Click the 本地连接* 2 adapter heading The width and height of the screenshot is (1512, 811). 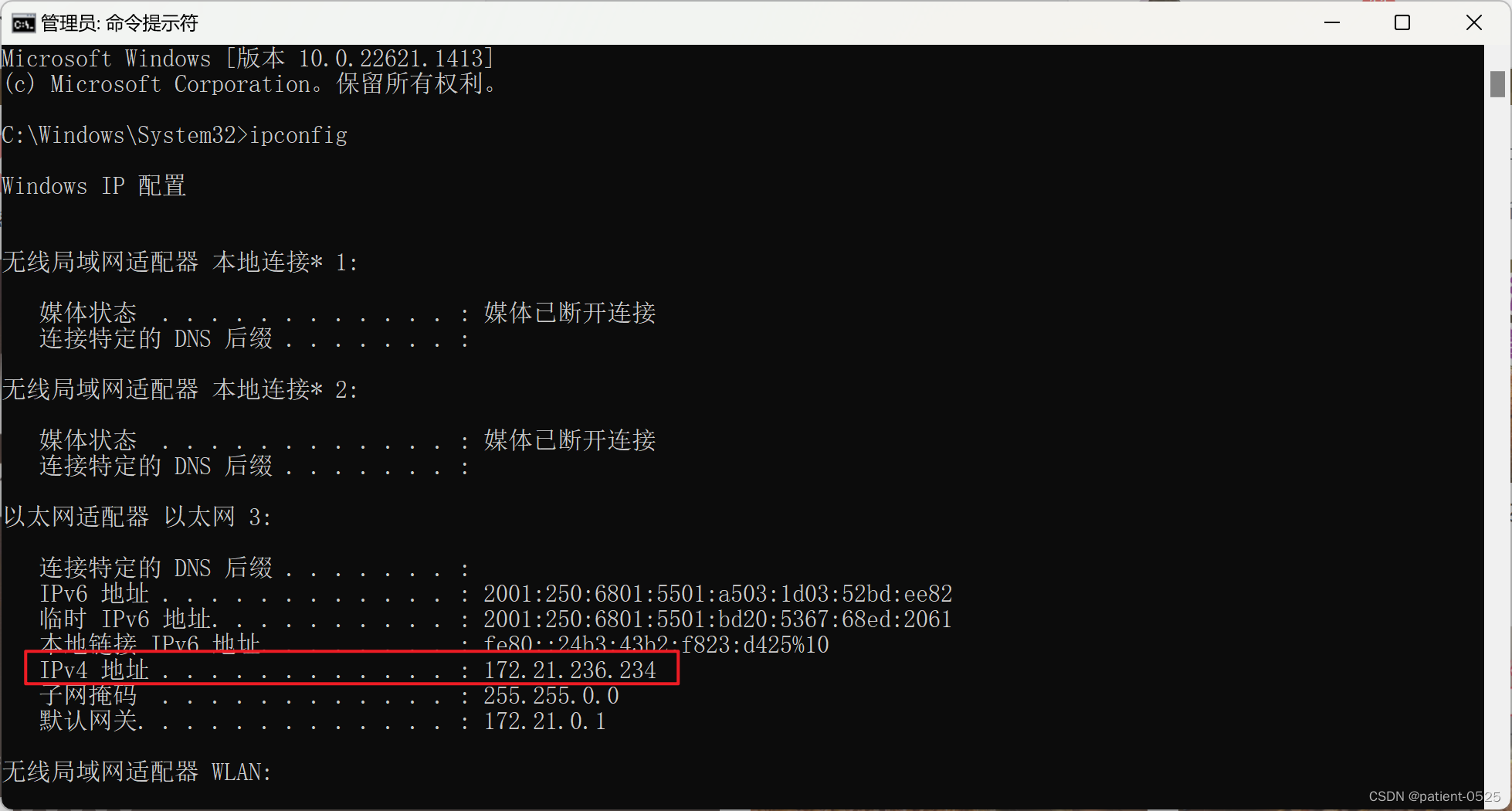click(x=180, y=389)
